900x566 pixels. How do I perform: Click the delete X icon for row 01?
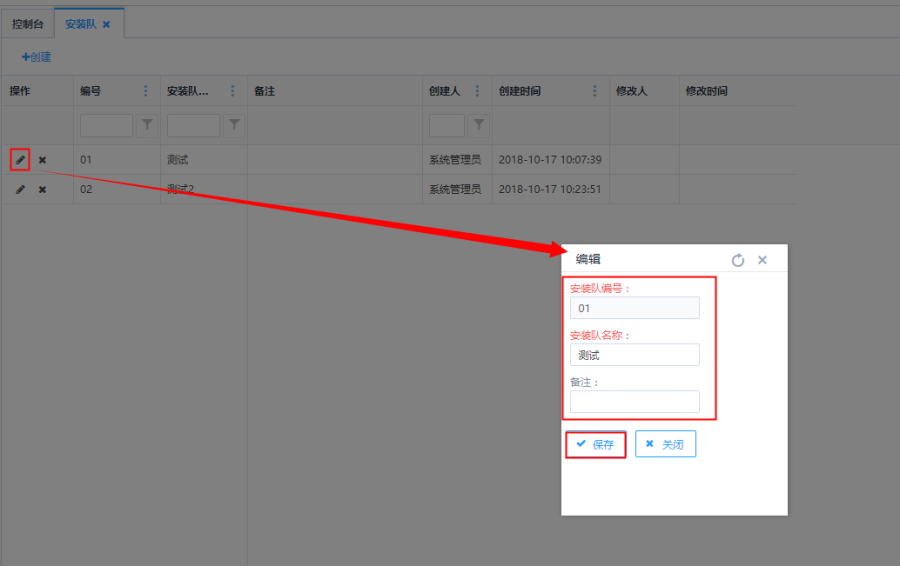tap(42, 160)
